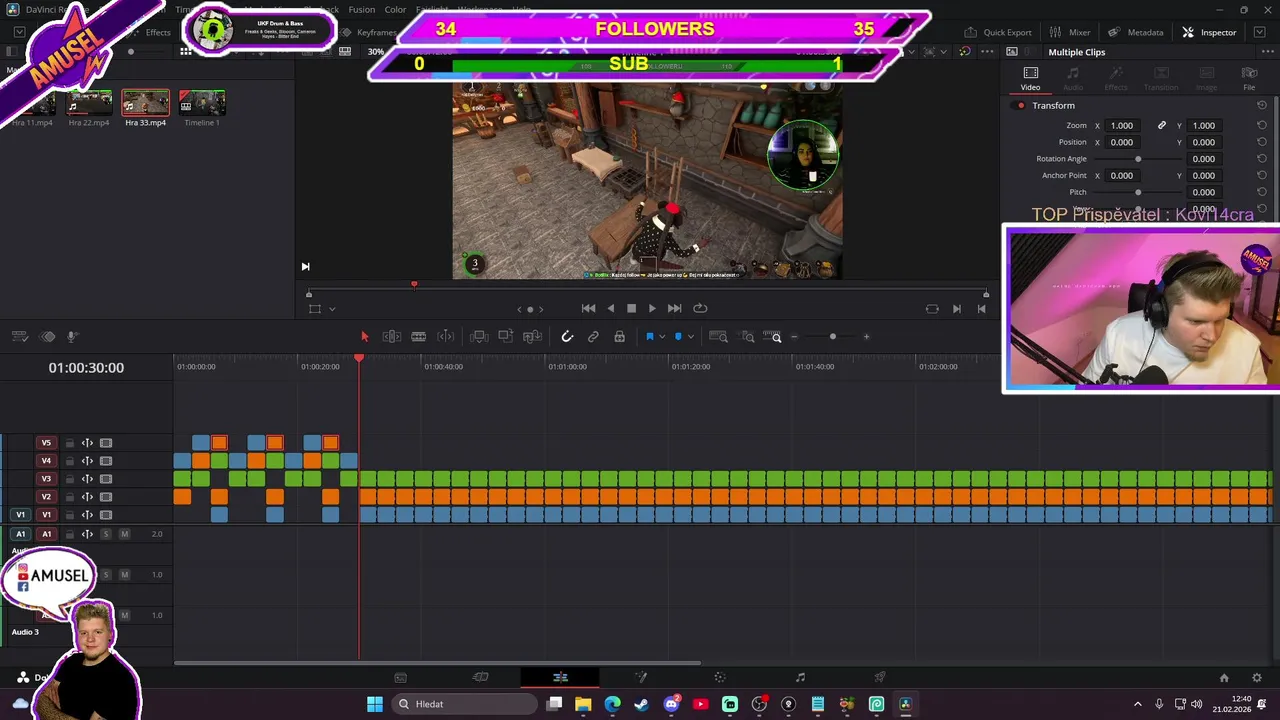Click the zoom in plus button
The width and height of the screenshot is (1280, 720).
pos(866,337)
